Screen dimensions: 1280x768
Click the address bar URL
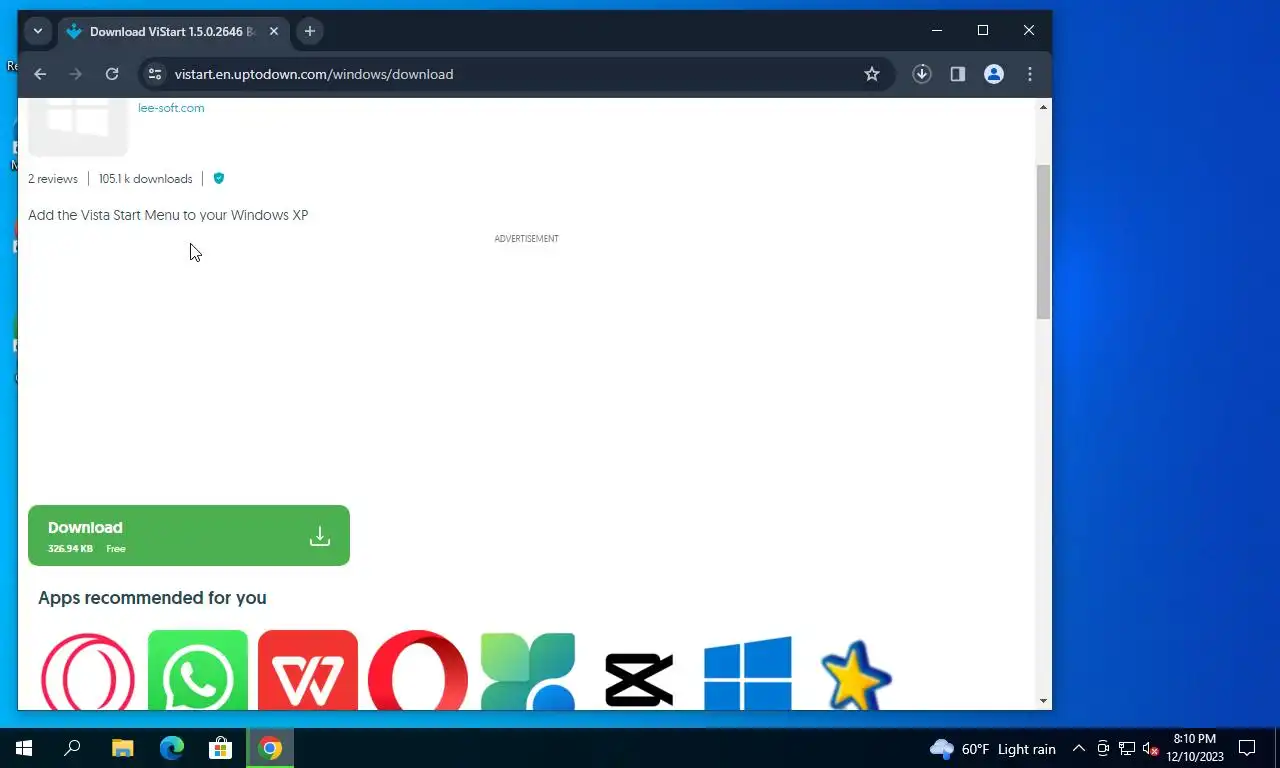point(314,74)
